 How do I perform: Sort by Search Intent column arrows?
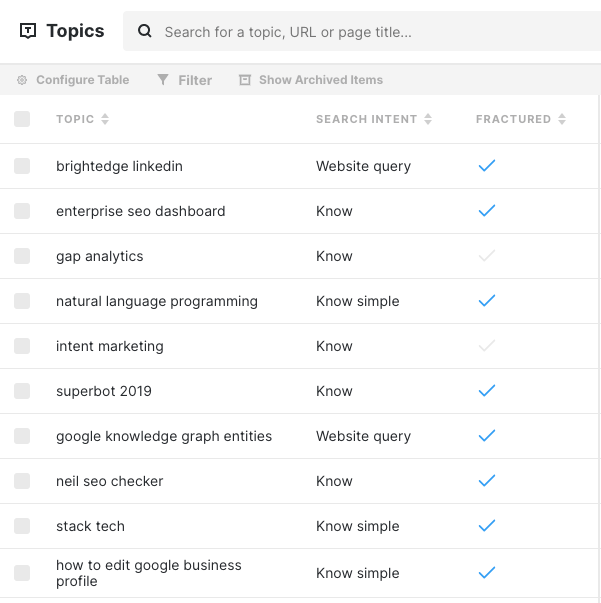(428, 119)
